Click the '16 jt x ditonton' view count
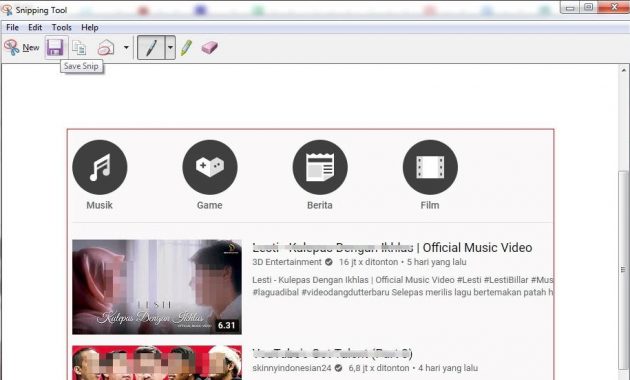Screen dimensions: 630x380 pos(368,262)
